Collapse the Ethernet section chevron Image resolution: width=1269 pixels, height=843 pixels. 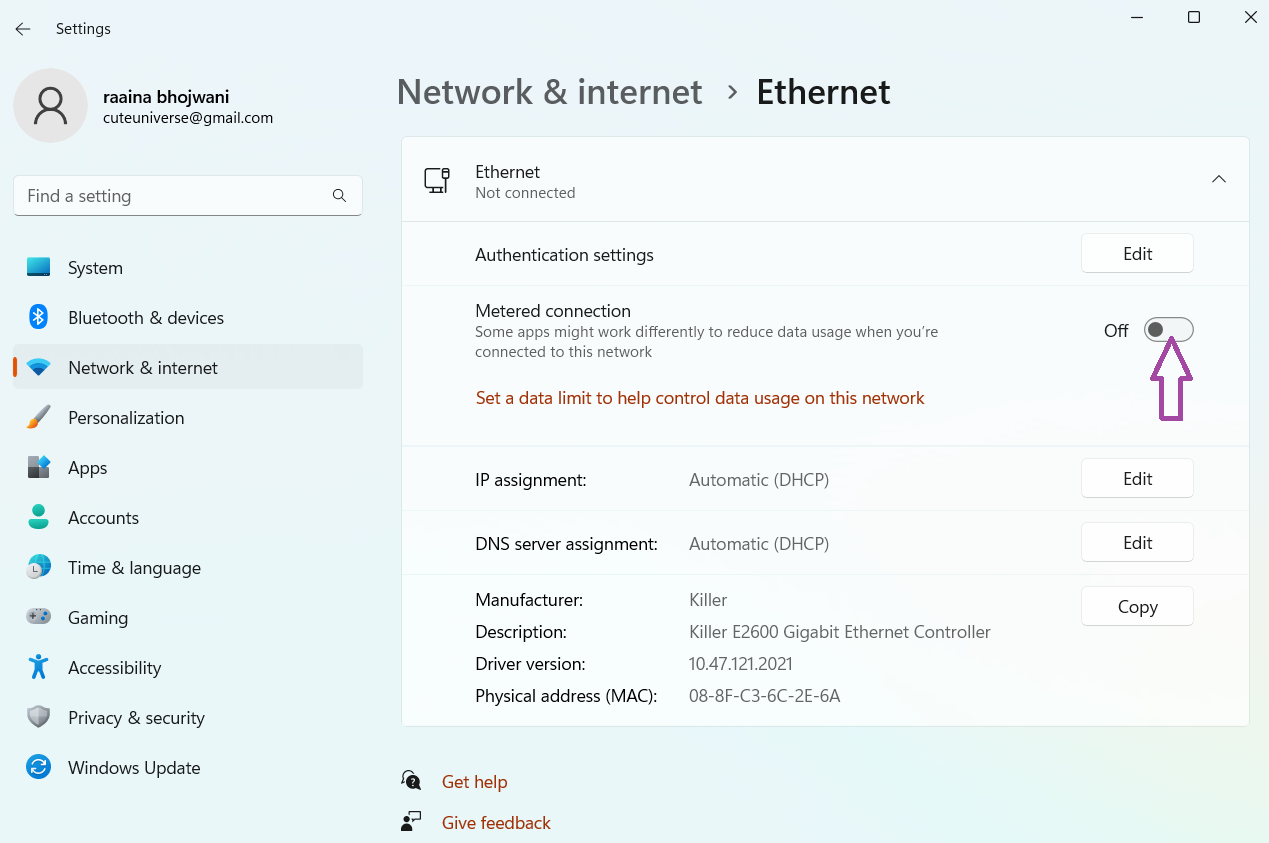(x=1218, y=180)
